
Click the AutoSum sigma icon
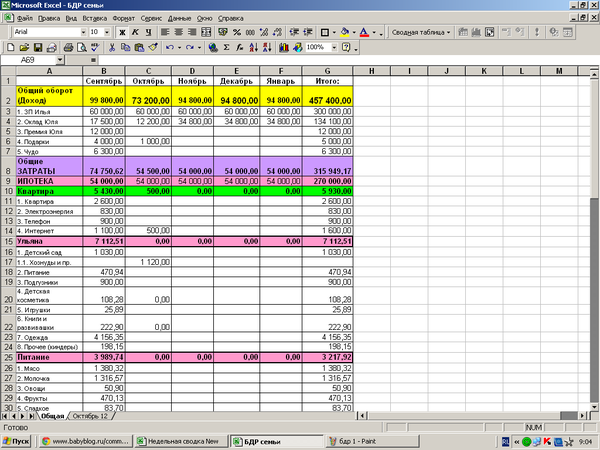click(x=227, y=47)
